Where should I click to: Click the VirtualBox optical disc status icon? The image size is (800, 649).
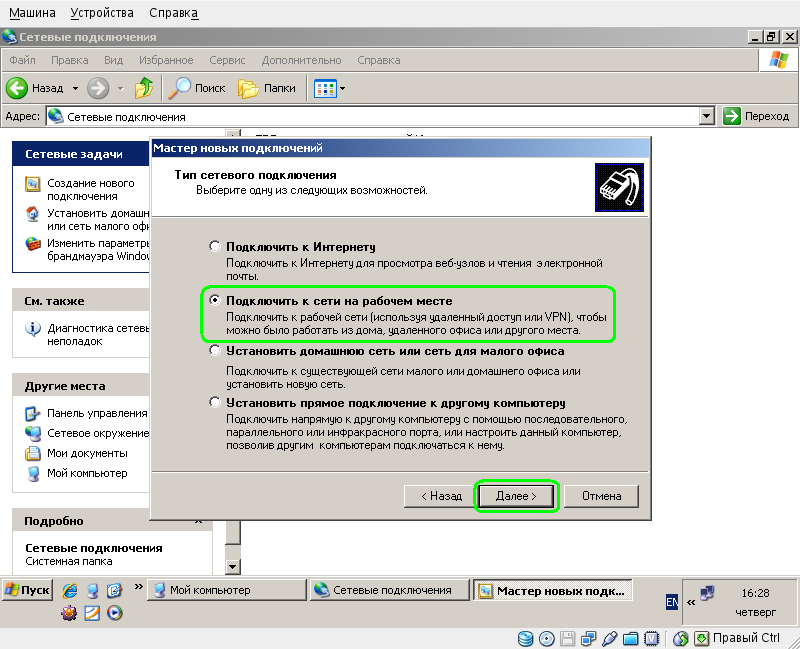tap(546, 638)
